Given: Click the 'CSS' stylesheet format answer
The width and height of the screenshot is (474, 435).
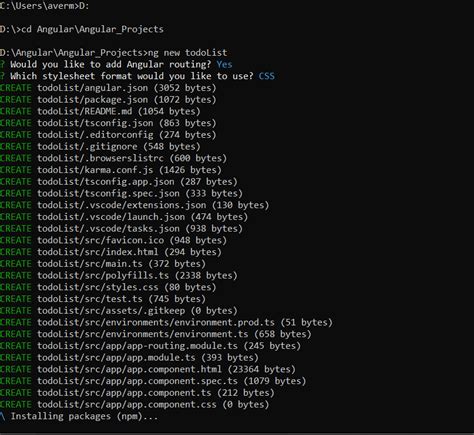Looking at the screenshot, I should coord(267,76).
